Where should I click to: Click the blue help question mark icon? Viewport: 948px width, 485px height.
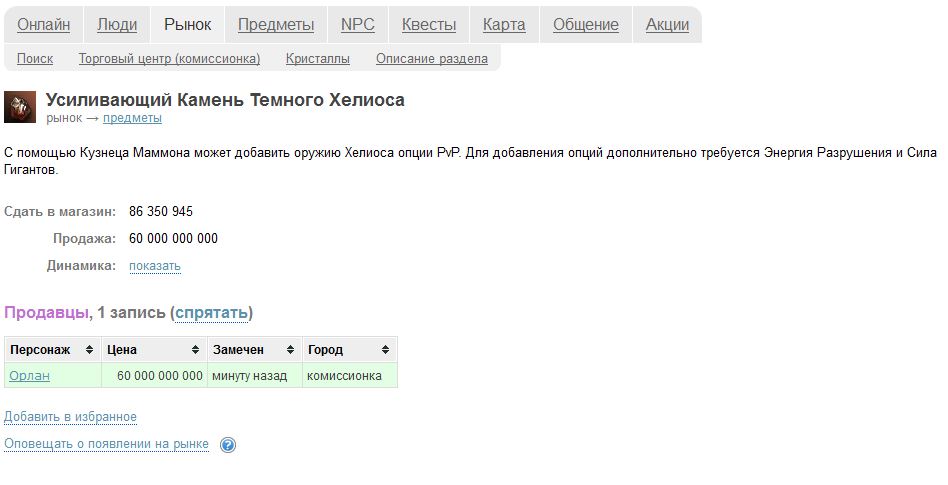pos(228,445)
